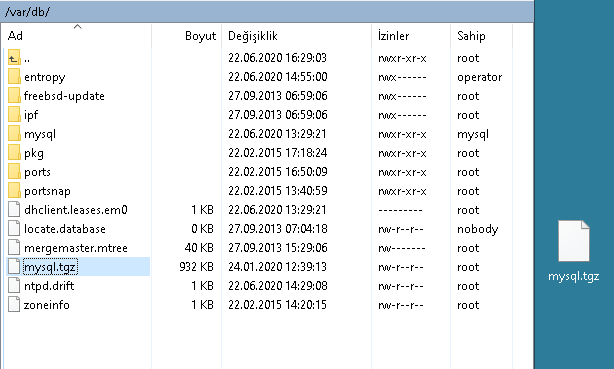Image resolution: width=614 pixels, height=369 pixels.
Task: Click the 40 KB size cell
Action: [x=199, y=248]
